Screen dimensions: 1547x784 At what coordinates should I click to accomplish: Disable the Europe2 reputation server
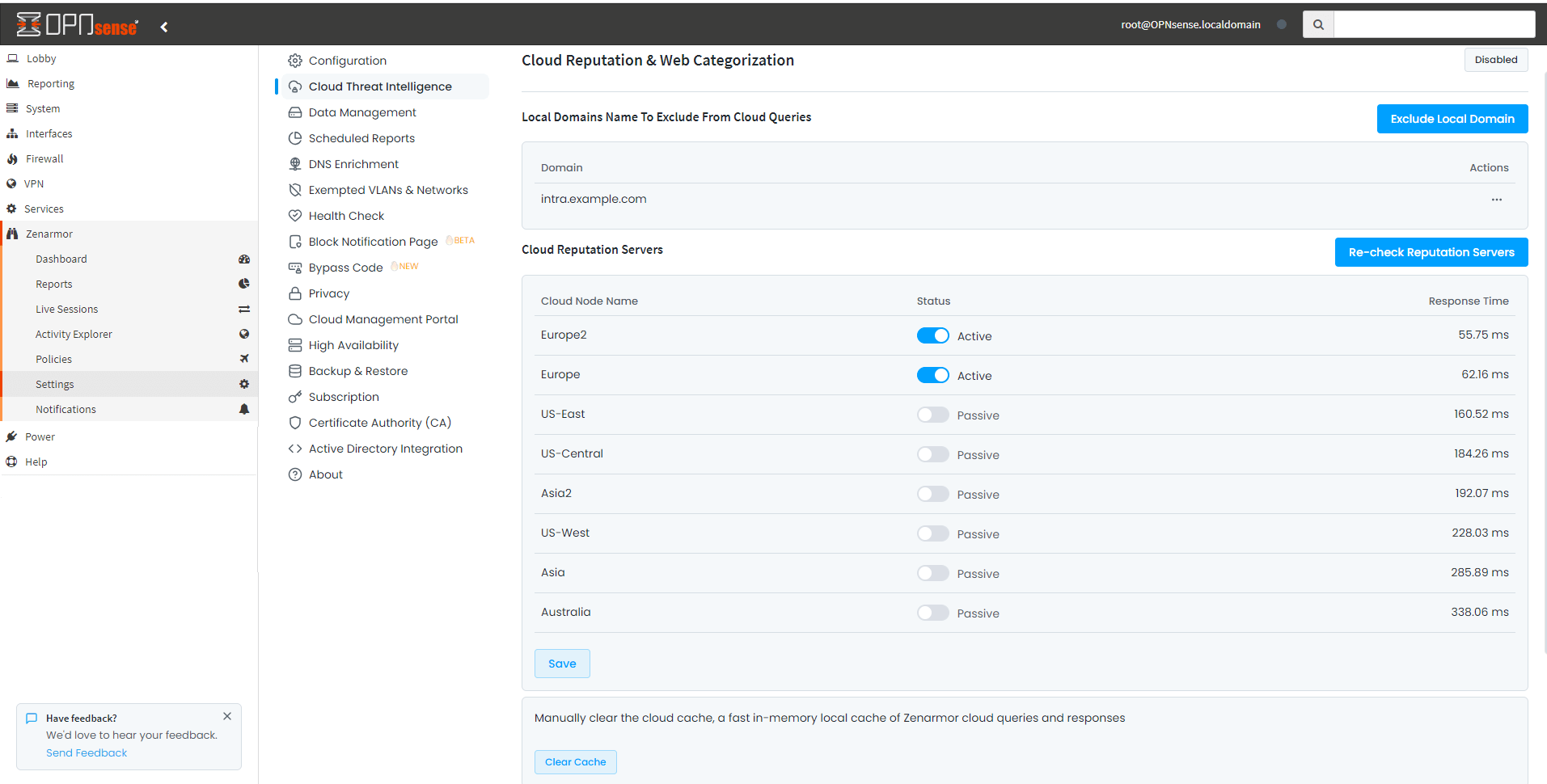[932, 335]
